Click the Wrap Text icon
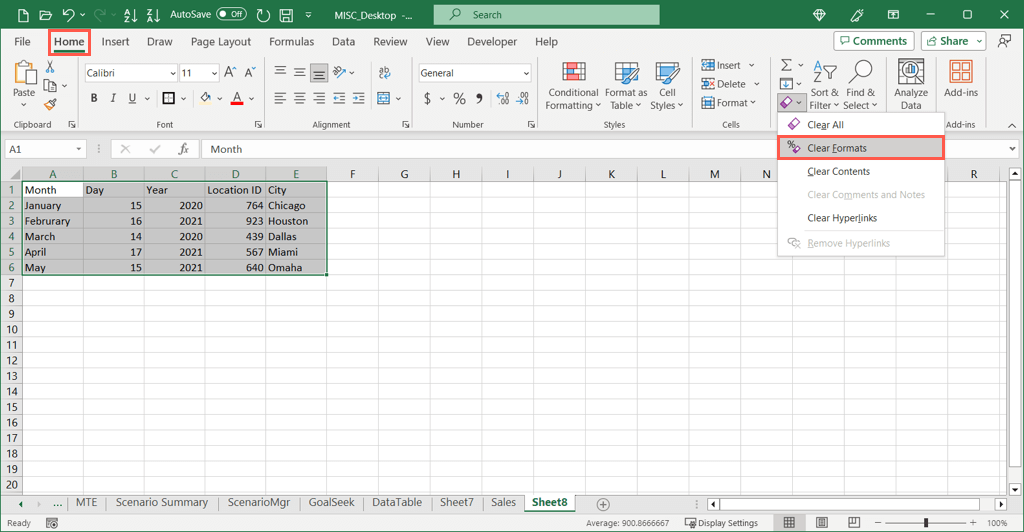 pyautogui.click(x=384, y=72)
